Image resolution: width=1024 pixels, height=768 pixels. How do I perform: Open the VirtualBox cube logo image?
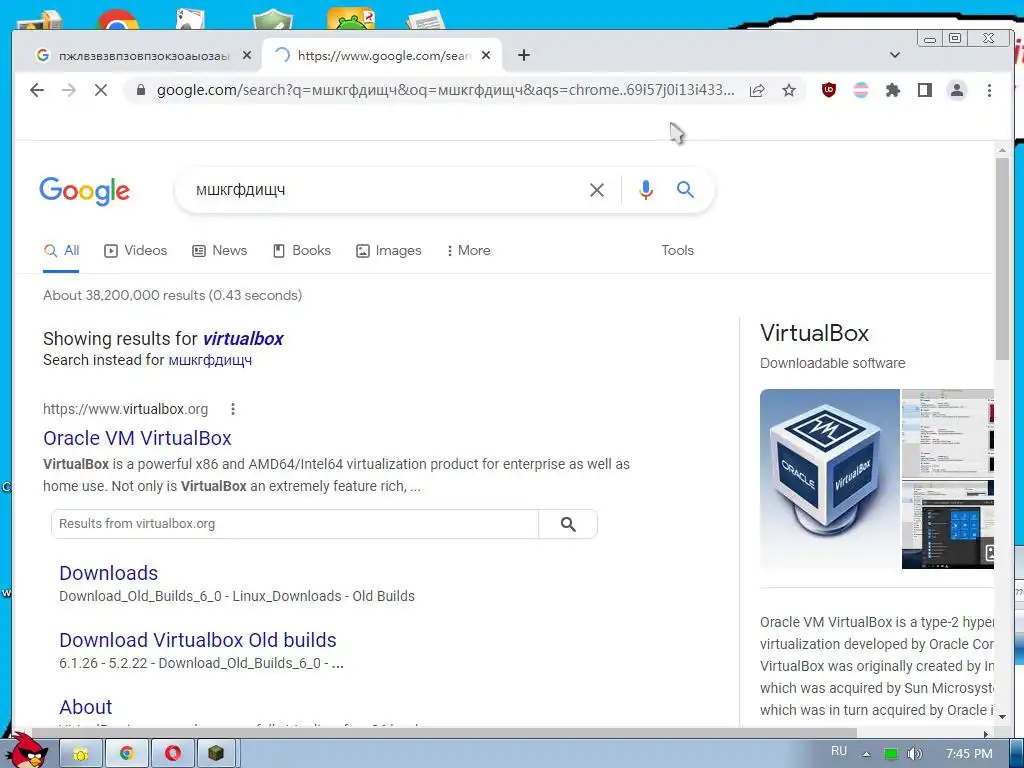click(829, 479)
